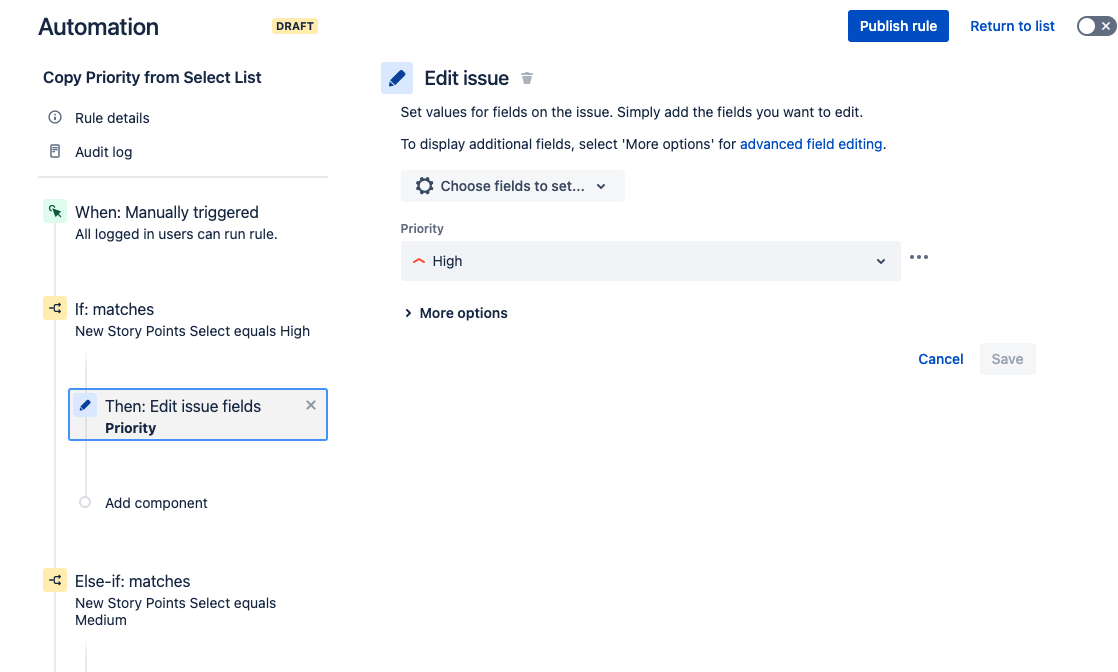This screenshot has height=672, width=1118.
Task: Open the Choose fields to set dropdown
Action: tap(512, 185)
